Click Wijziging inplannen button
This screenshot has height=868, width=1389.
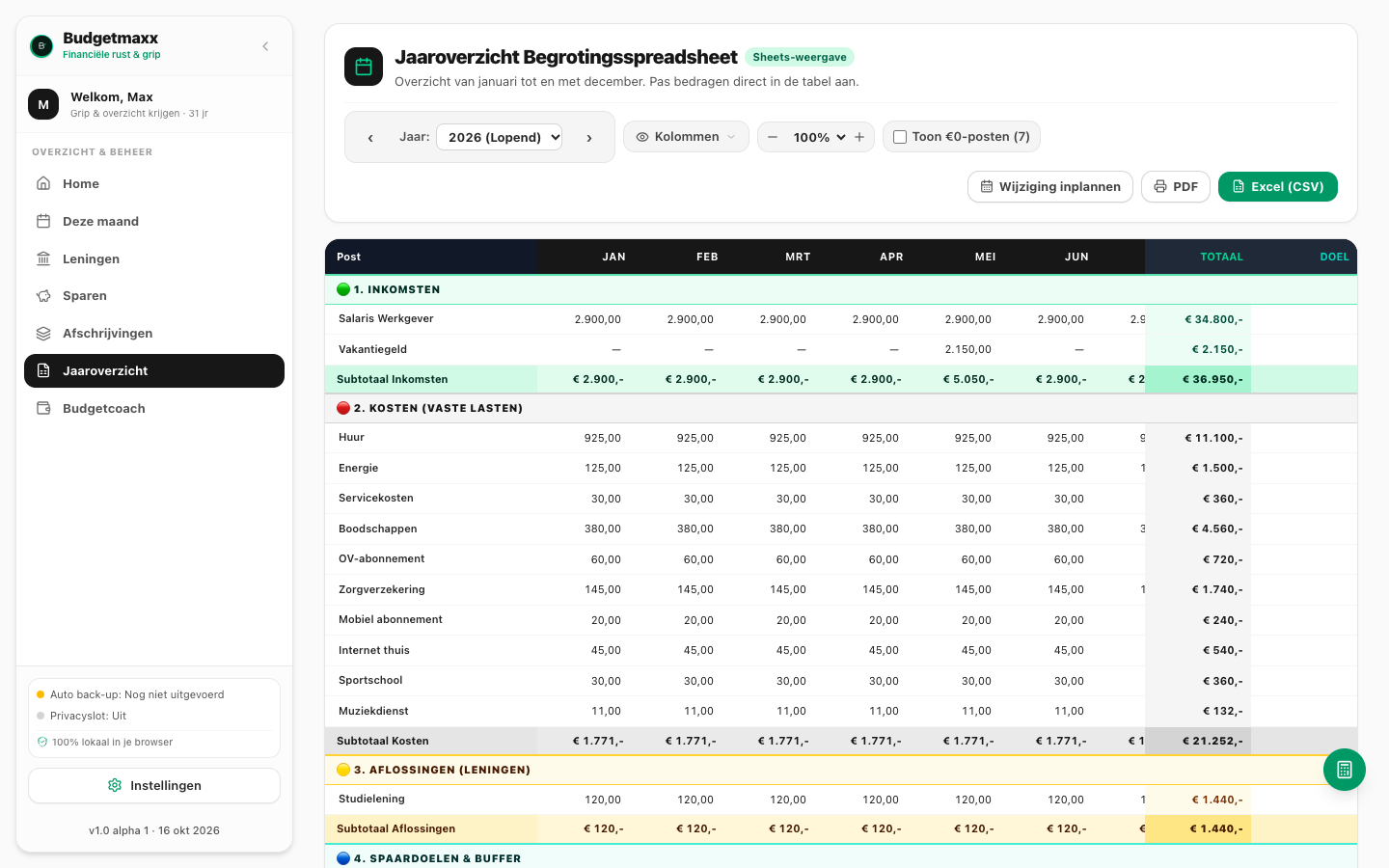(x=1050, y=187)
